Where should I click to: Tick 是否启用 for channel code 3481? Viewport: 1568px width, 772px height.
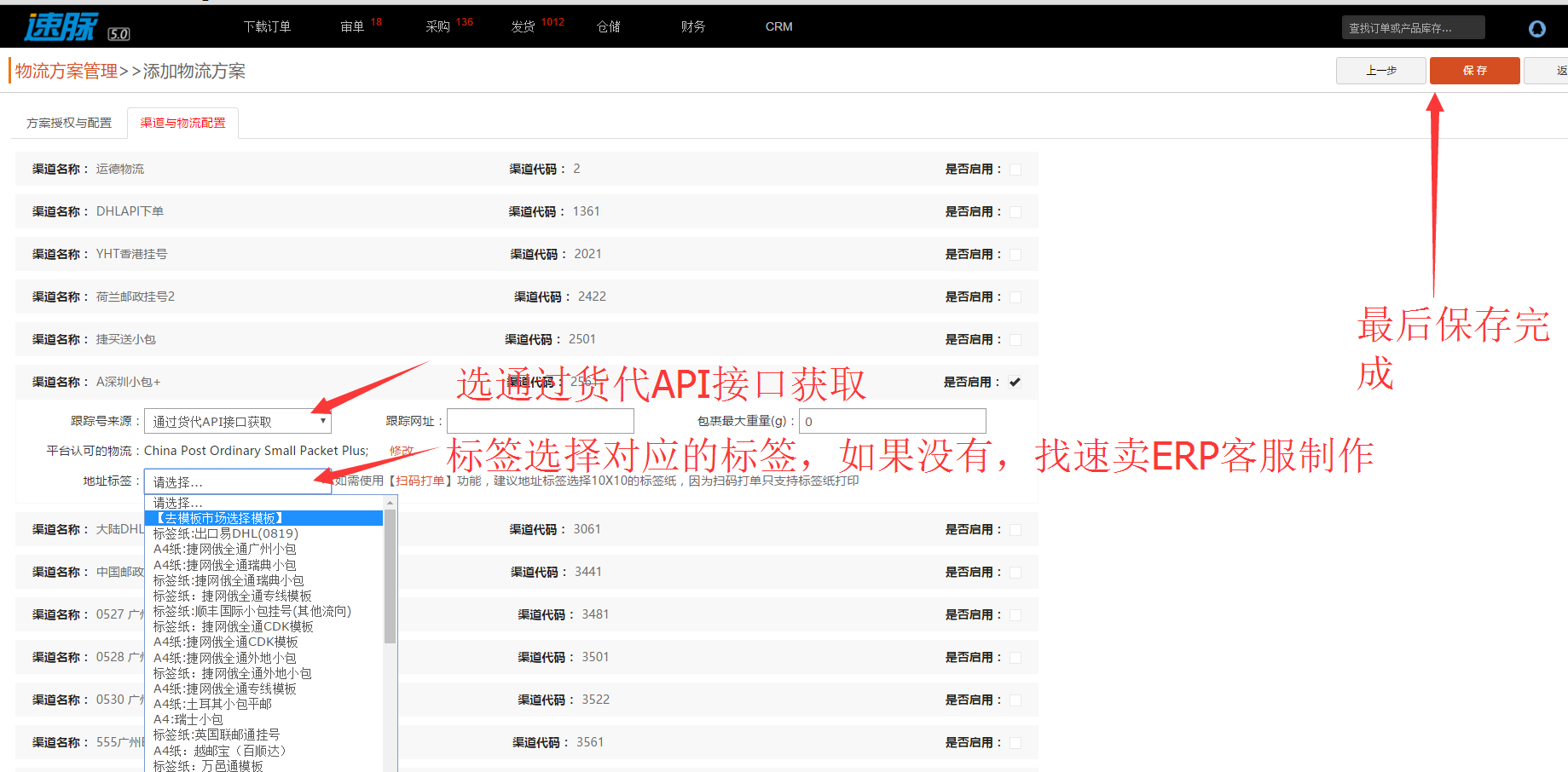pos(1015,615)
